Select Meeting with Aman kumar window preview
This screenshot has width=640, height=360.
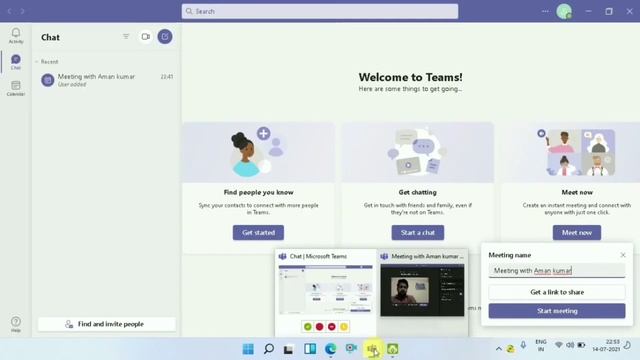(422, 290)
